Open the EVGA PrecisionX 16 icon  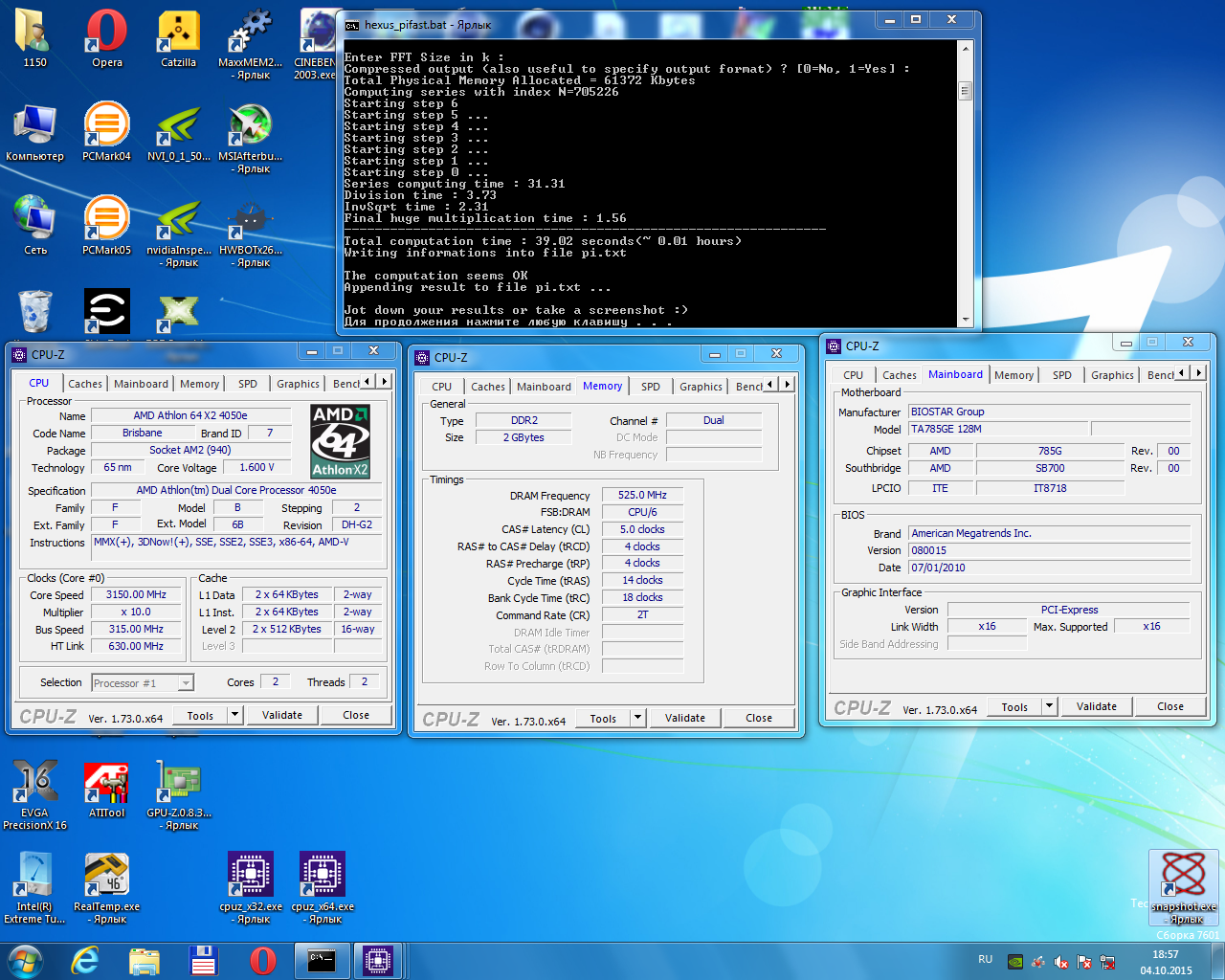coord(34,794)
